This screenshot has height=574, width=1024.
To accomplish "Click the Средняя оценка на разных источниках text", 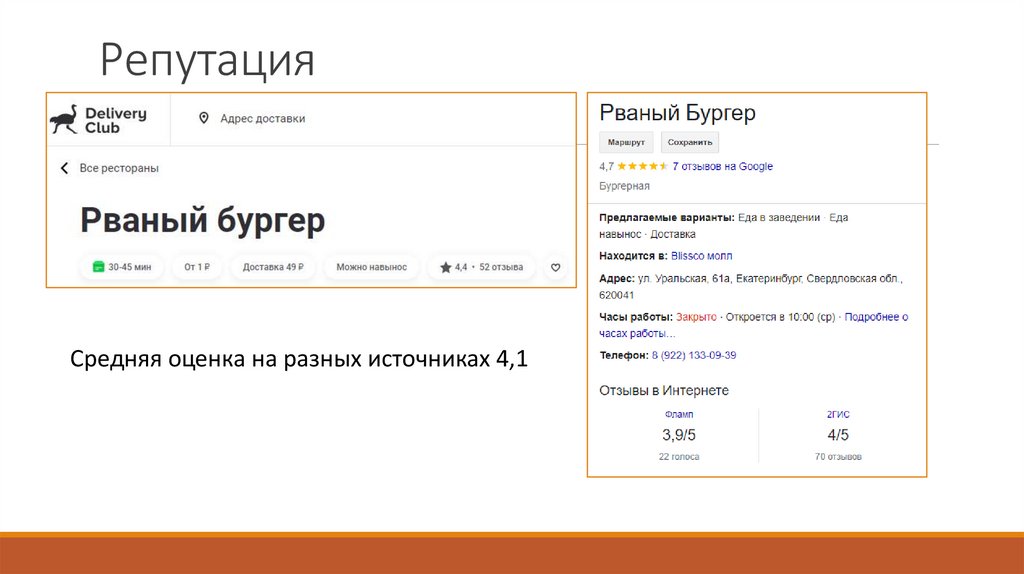I will (x=298, y=359).
